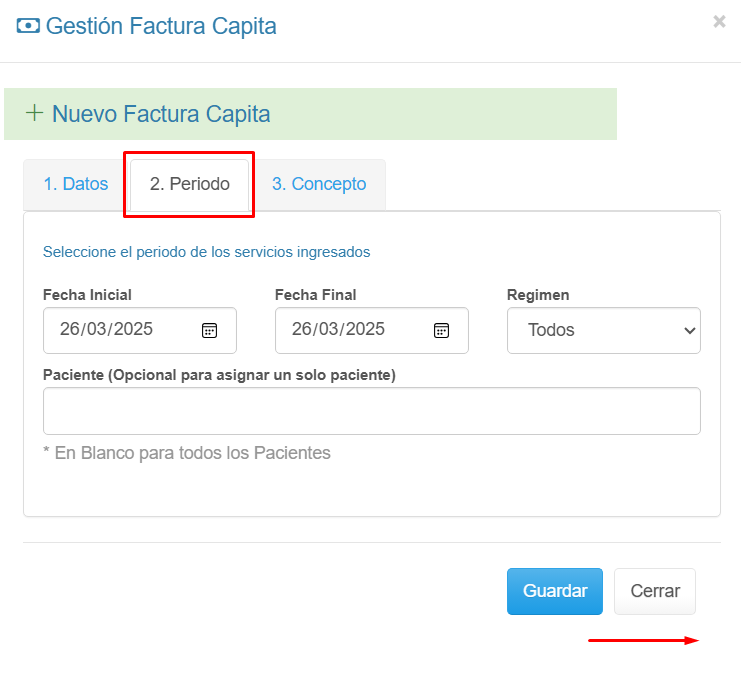Go to the 3. Concepto tab

click(x=319, y=184)
